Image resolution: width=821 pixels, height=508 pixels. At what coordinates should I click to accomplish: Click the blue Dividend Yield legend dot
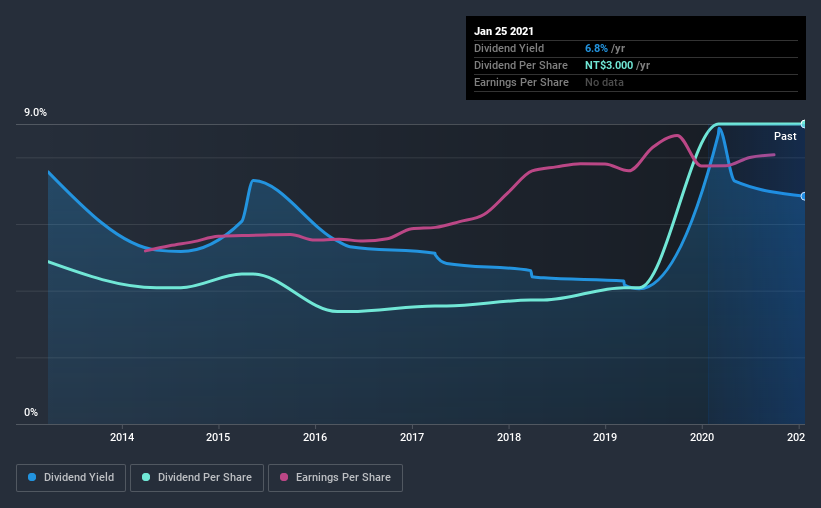(x=32, y=477)
